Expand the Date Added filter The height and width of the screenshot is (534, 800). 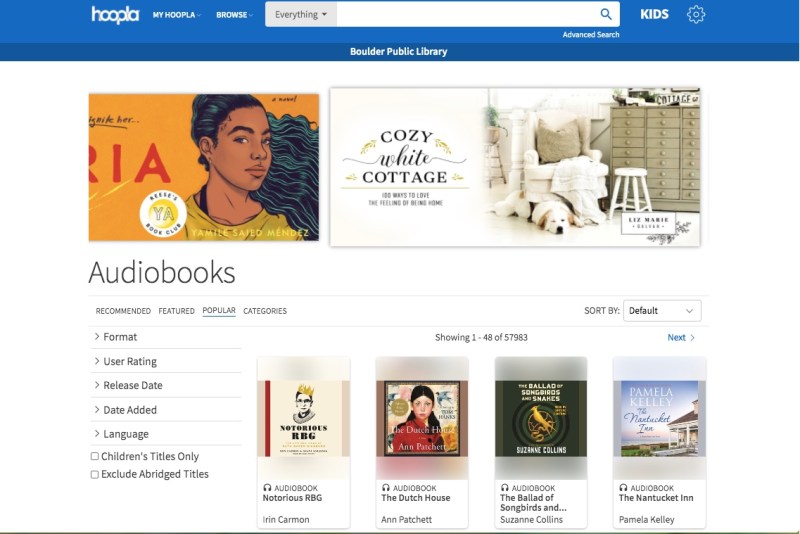[165, 410]
